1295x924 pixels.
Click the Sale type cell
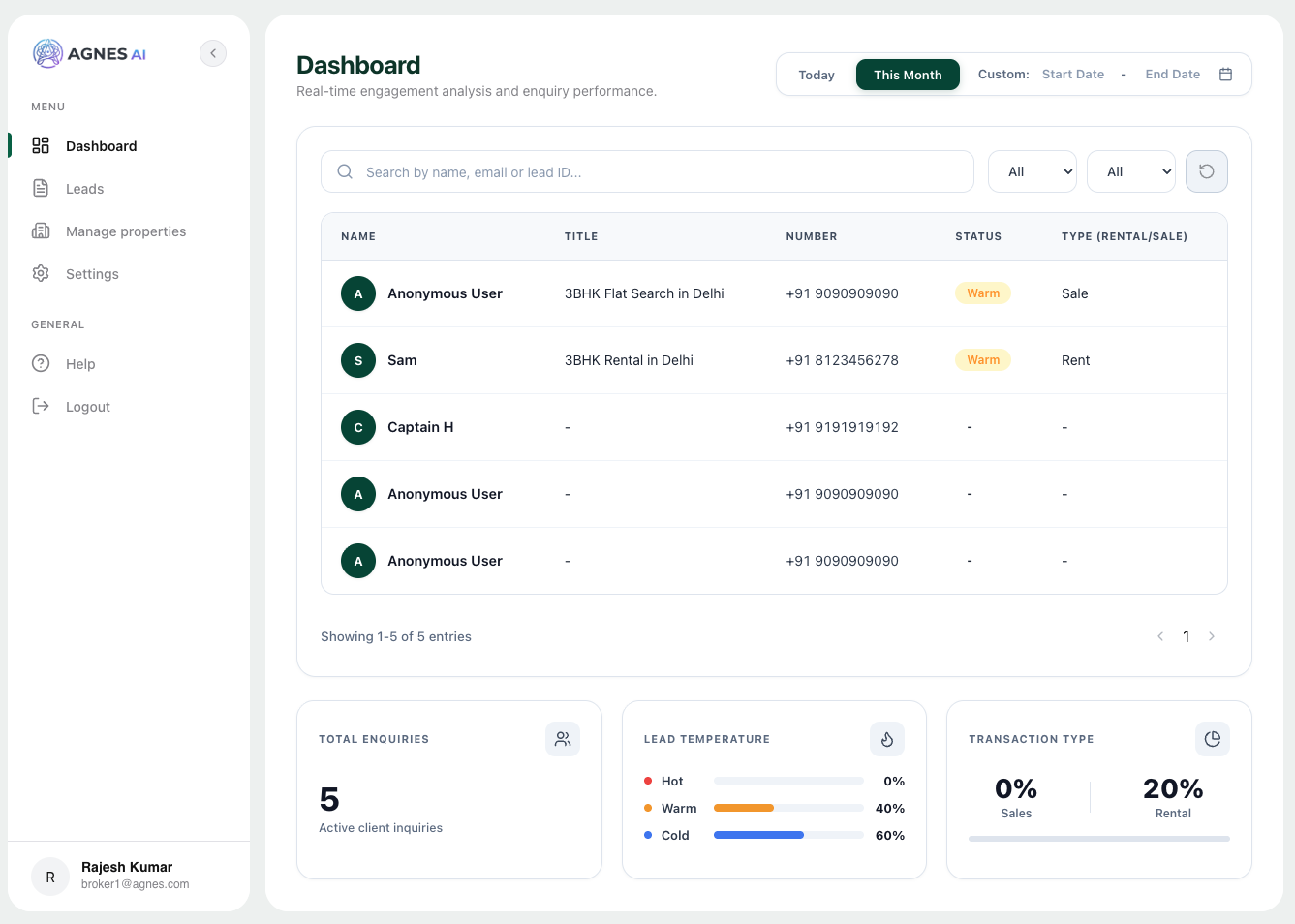(x=1075, y=293)
